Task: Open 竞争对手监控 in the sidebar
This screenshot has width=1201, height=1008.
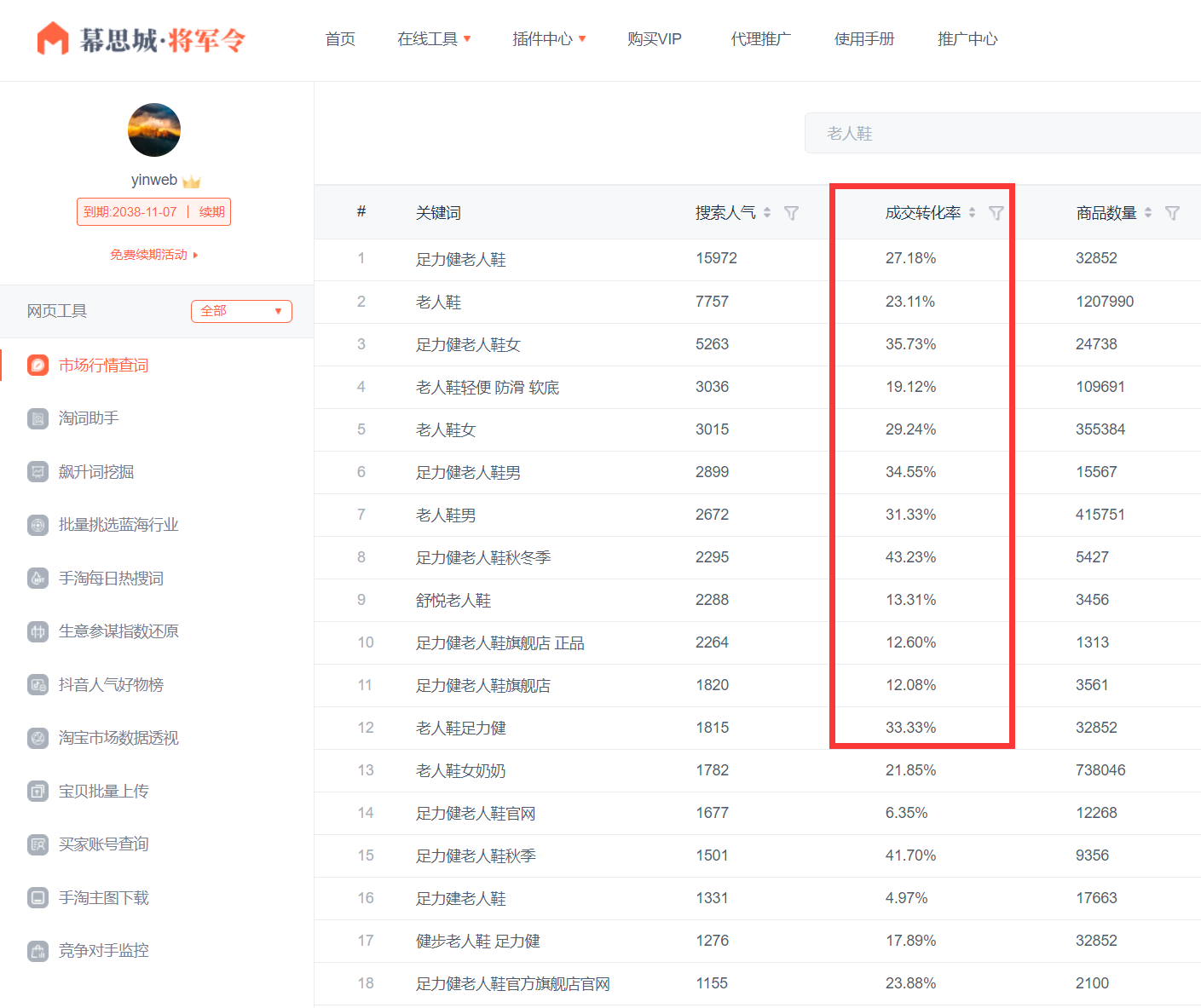Action: [x=104, y=951]
